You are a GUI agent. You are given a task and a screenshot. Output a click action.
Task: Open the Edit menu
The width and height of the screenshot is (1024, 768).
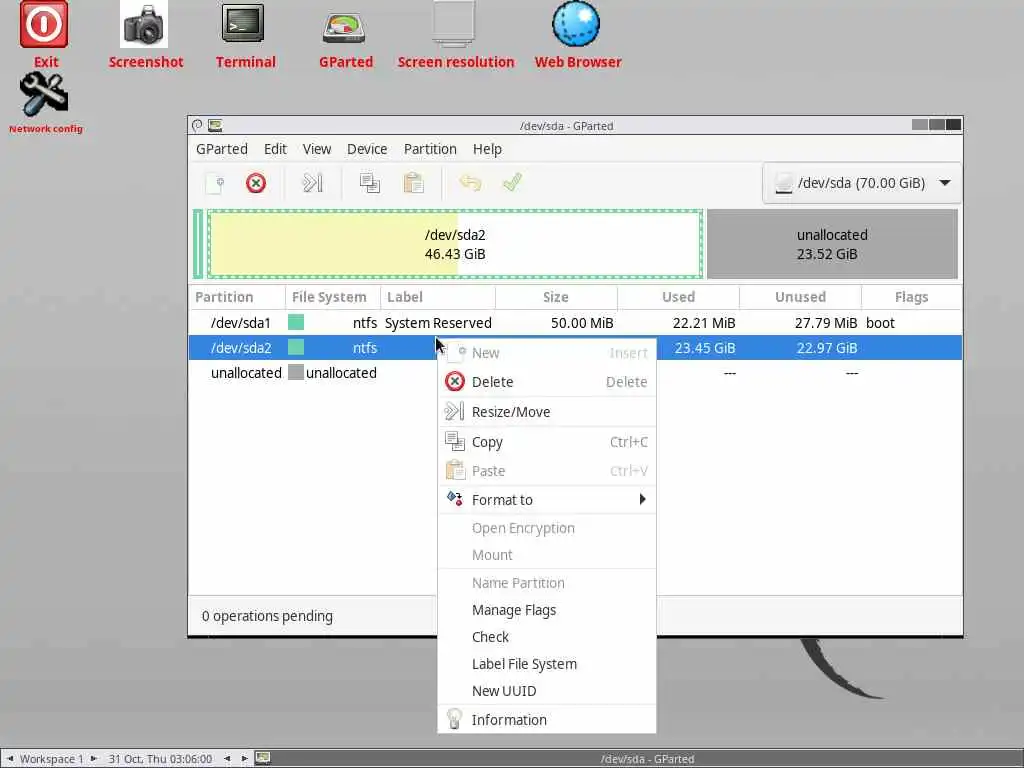(275, 149)
